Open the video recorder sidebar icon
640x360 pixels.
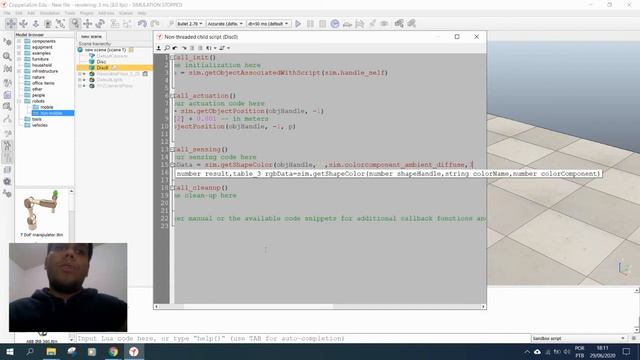[x=7, y=181]
